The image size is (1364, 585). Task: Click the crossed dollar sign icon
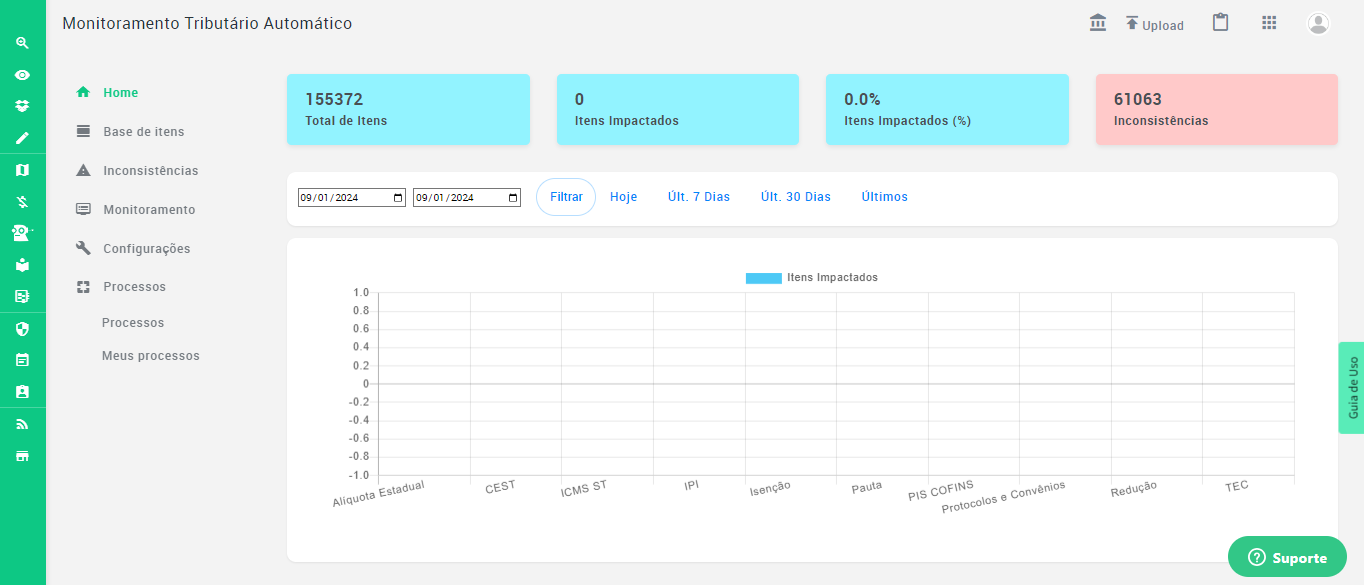[x=22, y=202]
